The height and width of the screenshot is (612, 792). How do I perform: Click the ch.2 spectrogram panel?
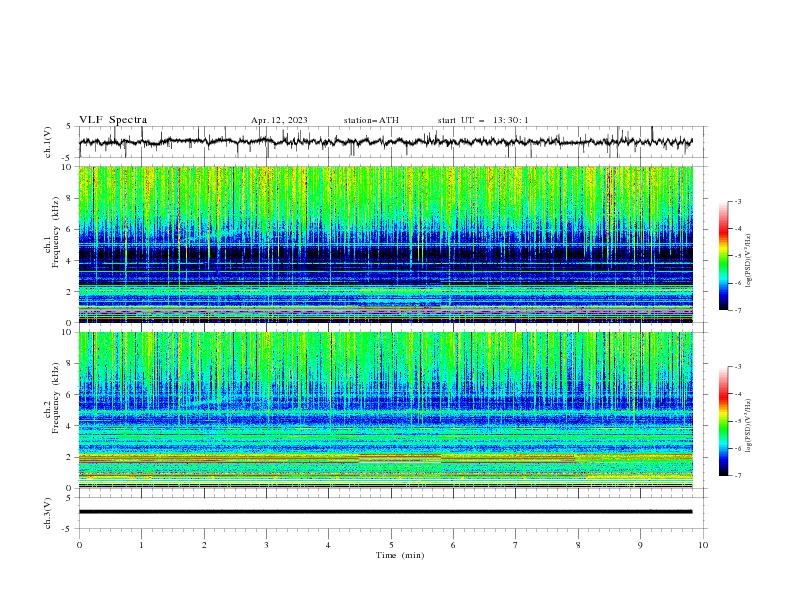(x=385, y=410)
